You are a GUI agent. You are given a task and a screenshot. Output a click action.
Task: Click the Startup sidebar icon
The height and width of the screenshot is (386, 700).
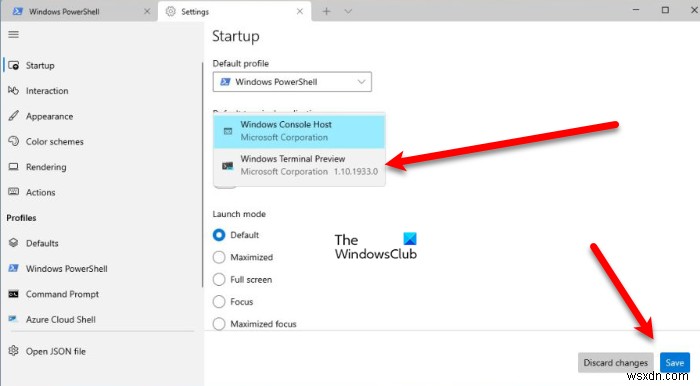tap(14, 66)
